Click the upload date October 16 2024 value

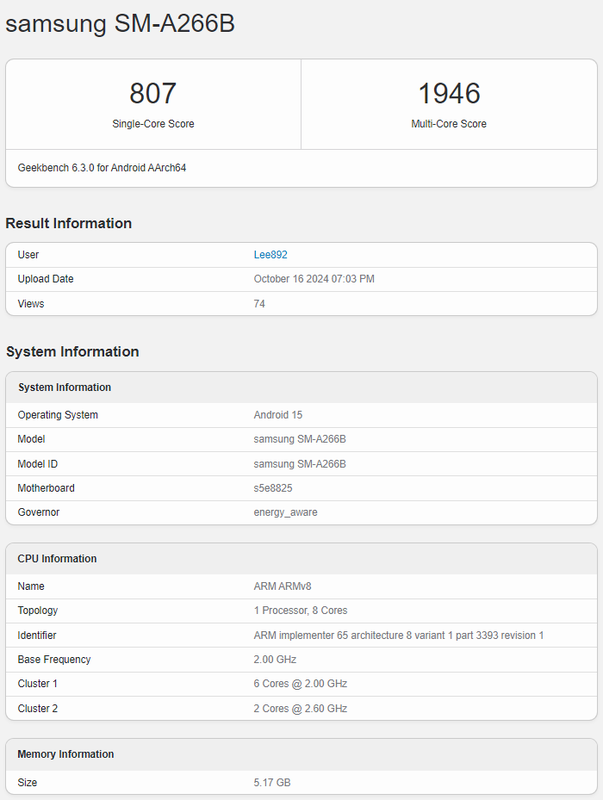point(314,279)
